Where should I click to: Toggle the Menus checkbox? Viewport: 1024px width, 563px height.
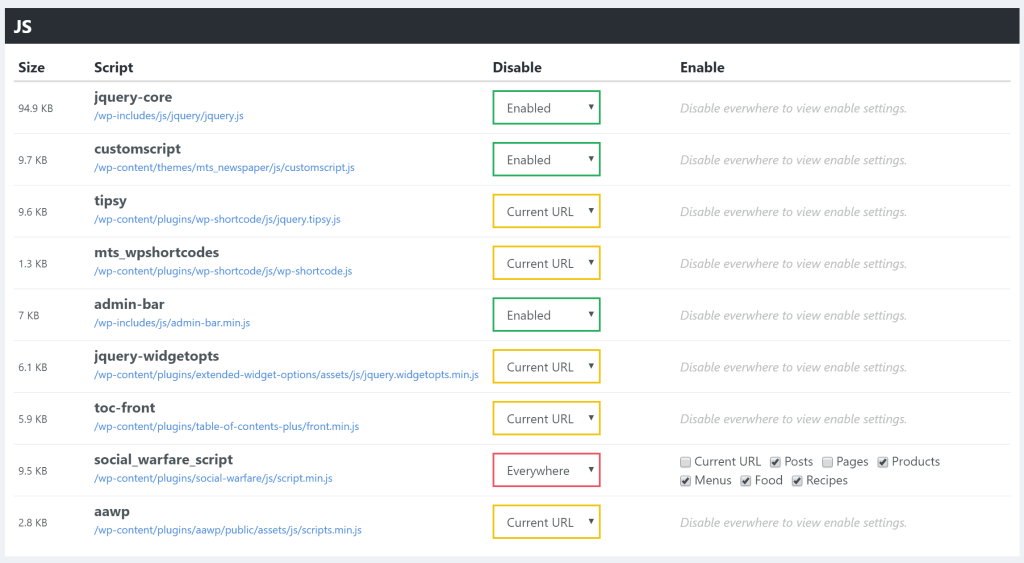685,481
